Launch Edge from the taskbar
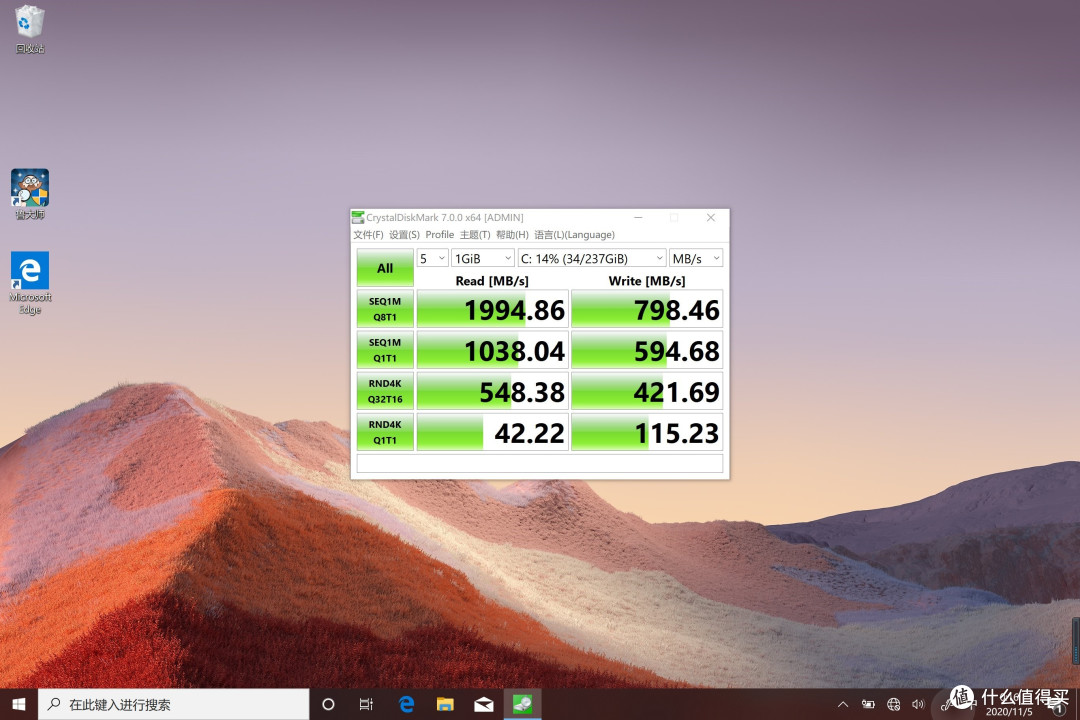Screen dimensions: 1080x720 pyautogui.click(x=406, y=704)
